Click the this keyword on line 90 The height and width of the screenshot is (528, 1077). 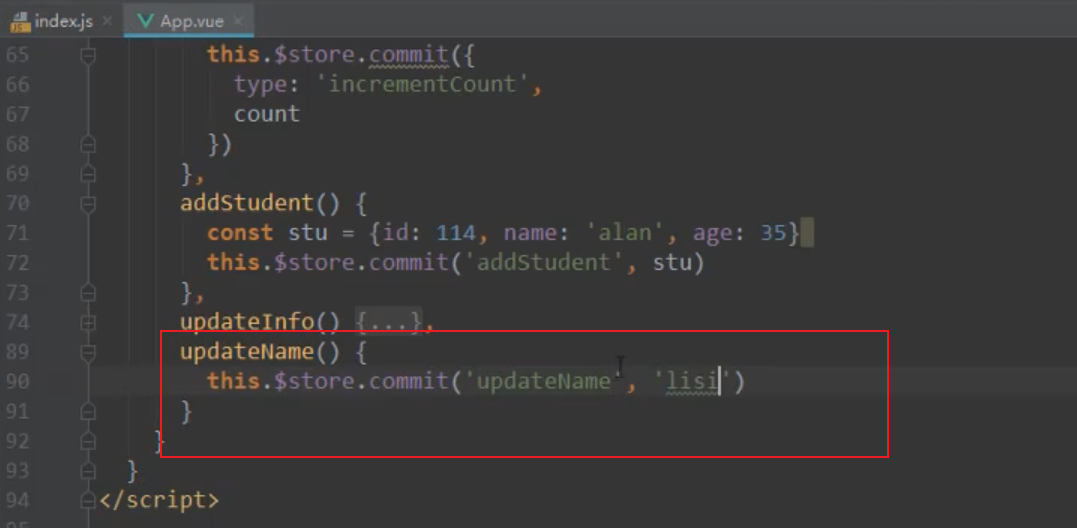(x=234, y=381)
